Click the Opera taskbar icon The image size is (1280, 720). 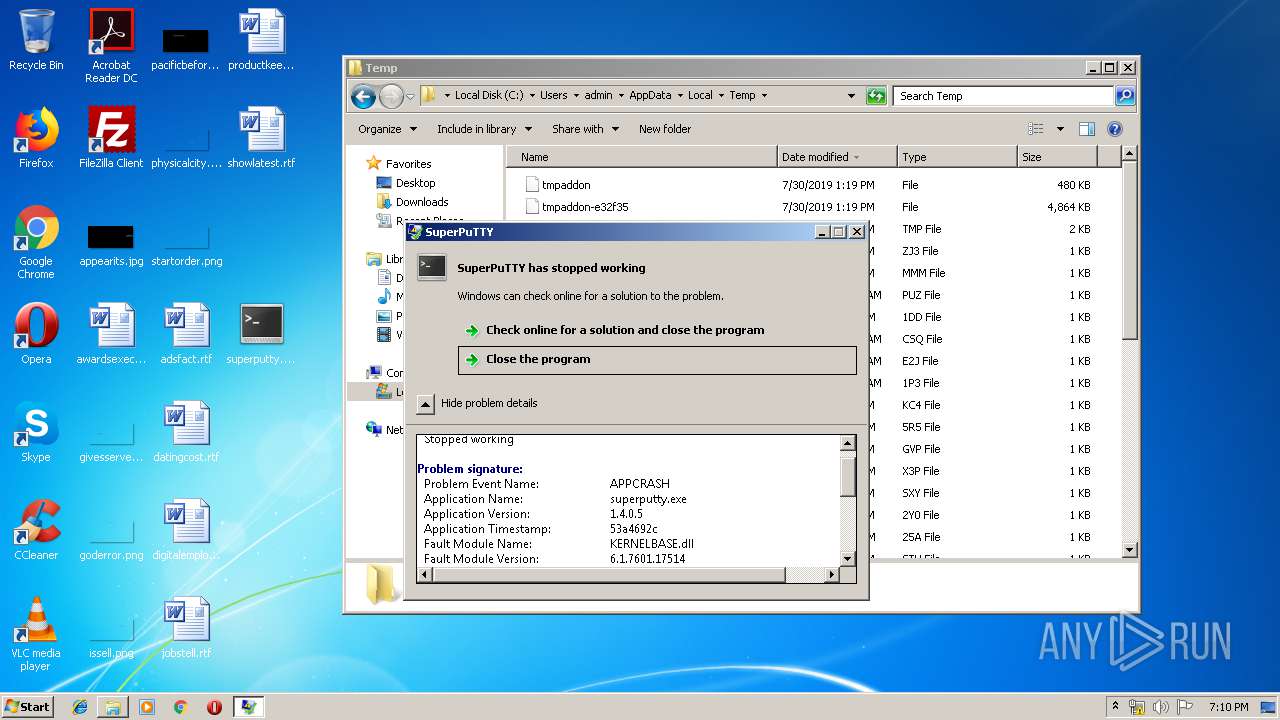click(214, 707)
